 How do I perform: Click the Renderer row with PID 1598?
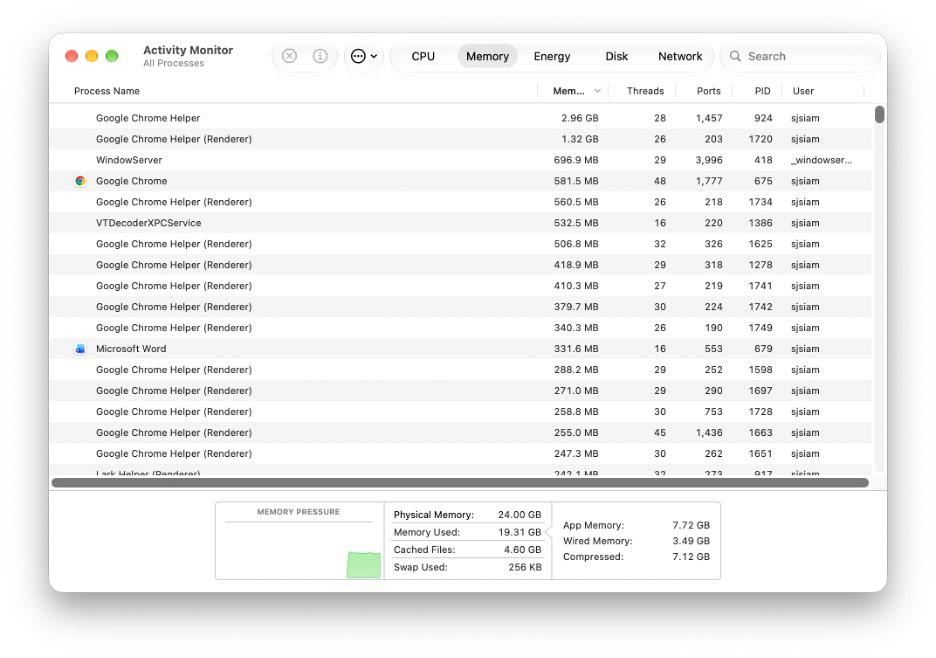pyautogui.click(x=460, y=370)
